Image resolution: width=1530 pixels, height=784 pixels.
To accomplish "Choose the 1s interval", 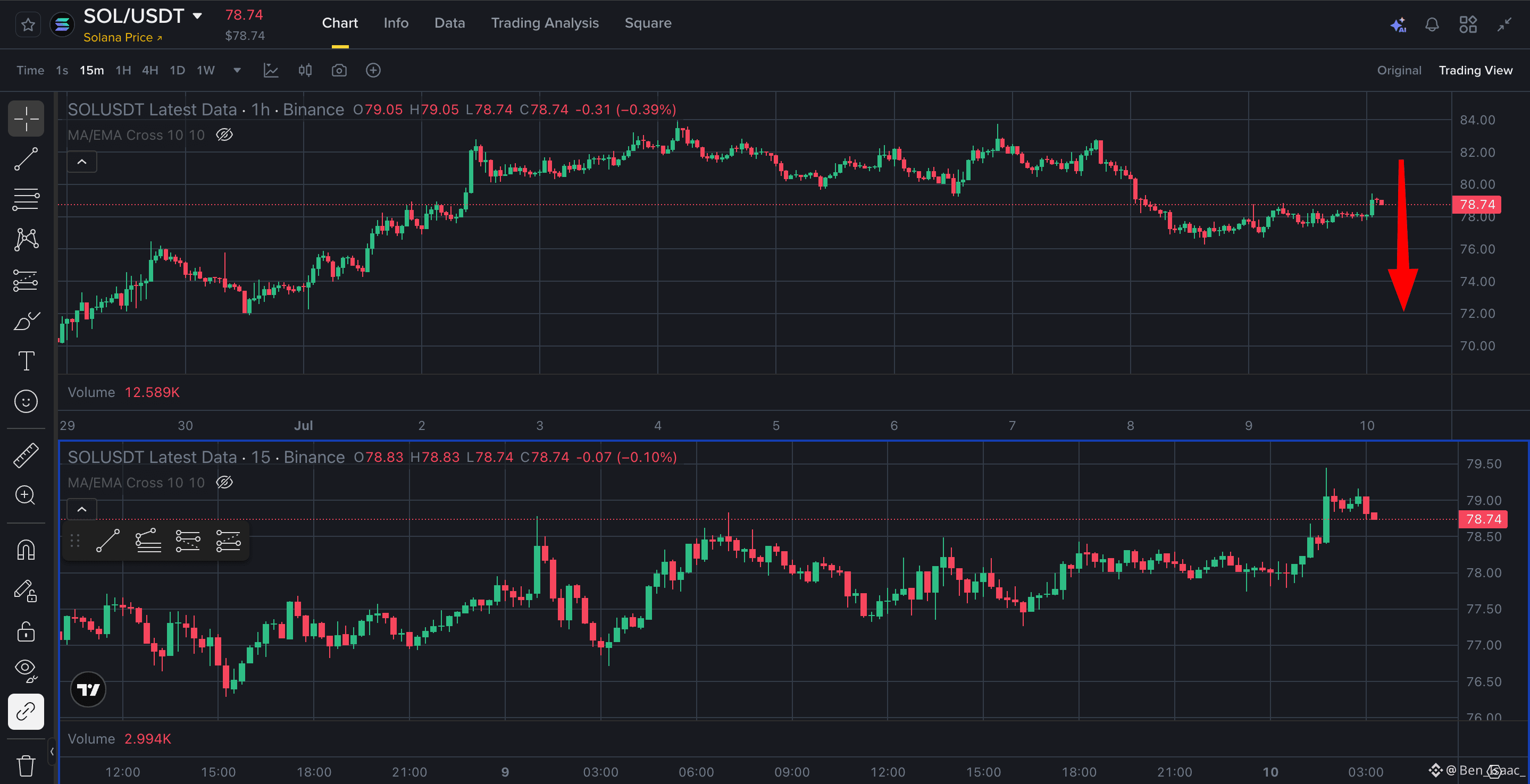I will click(62, 70).
